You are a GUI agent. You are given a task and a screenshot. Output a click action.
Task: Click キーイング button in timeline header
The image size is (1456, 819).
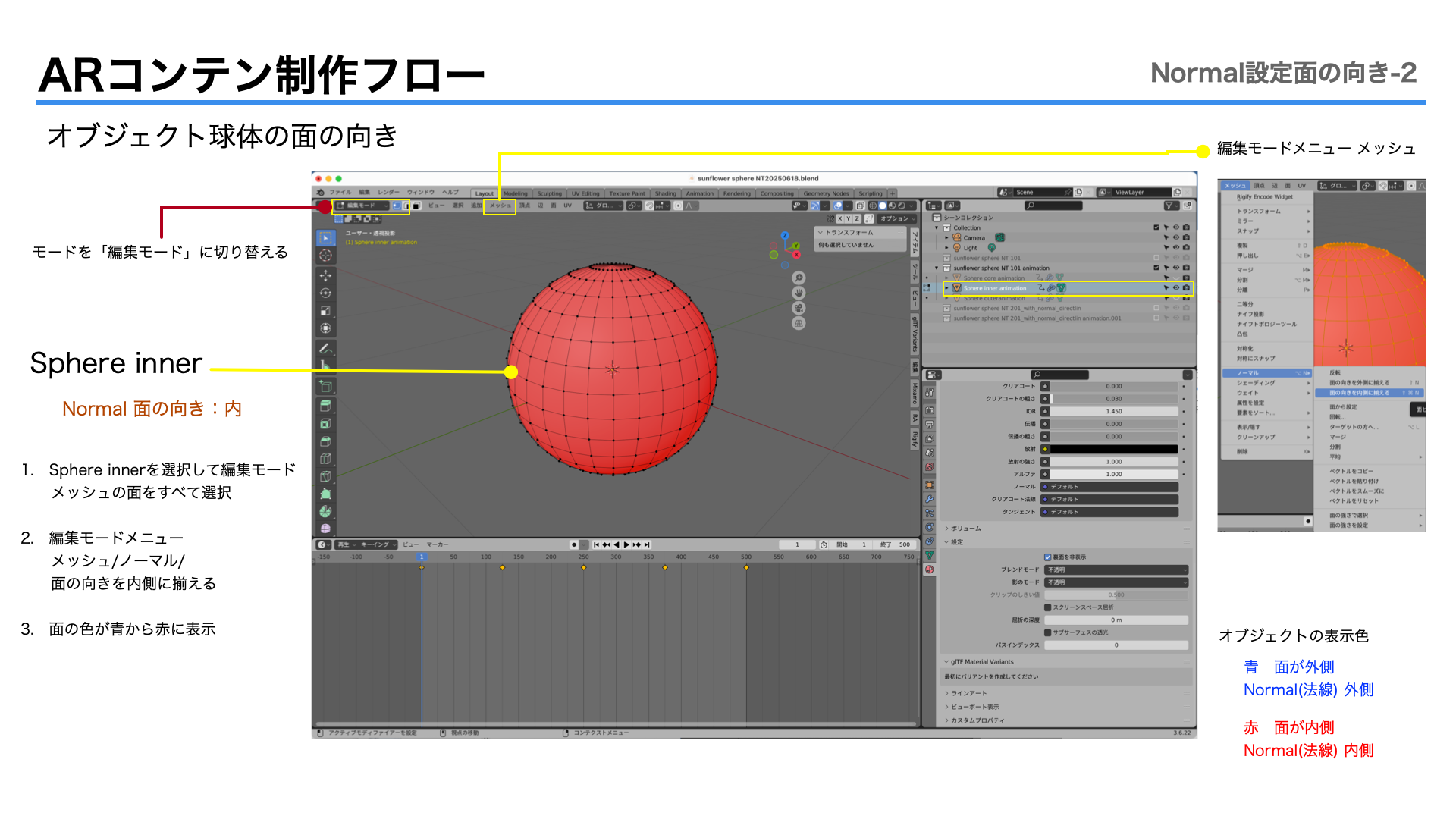[x=377, y=544]
